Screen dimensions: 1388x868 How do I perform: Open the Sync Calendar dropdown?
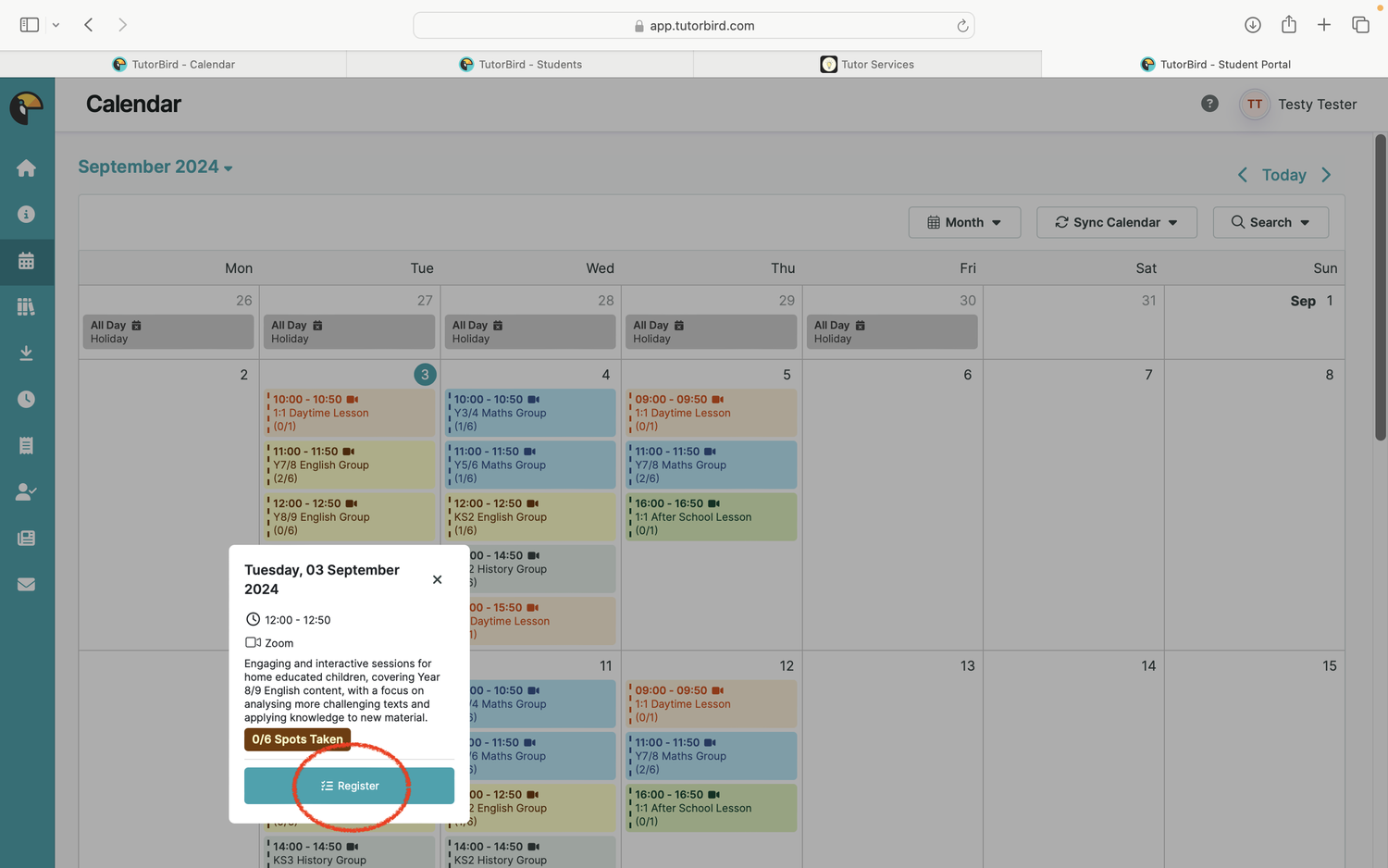(1117, 222)
